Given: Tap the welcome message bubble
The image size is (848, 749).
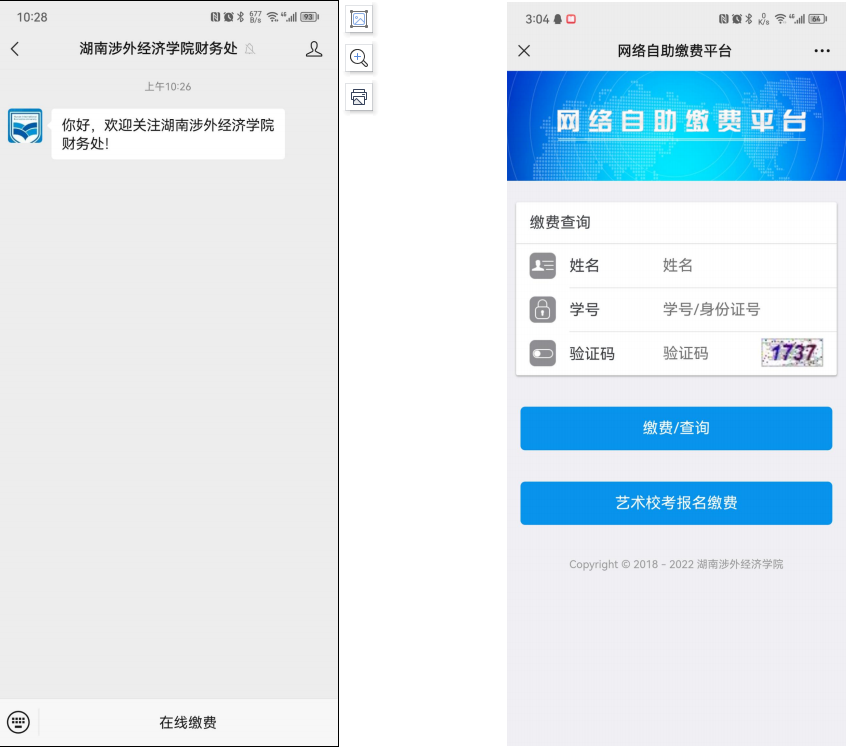Looking at the screenshot, I should 168,134.
